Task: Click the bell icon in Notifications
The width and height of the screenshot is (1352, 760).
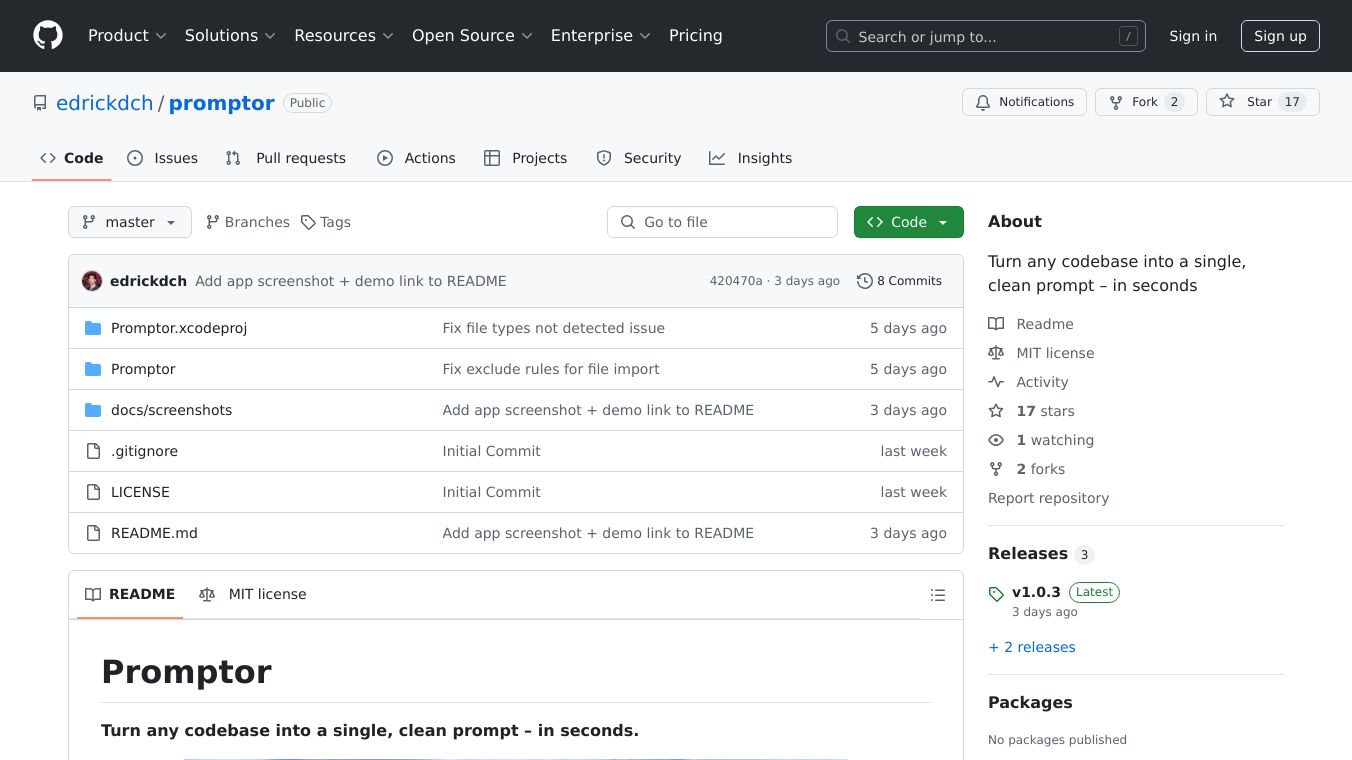Action: [x=983, y=102]
